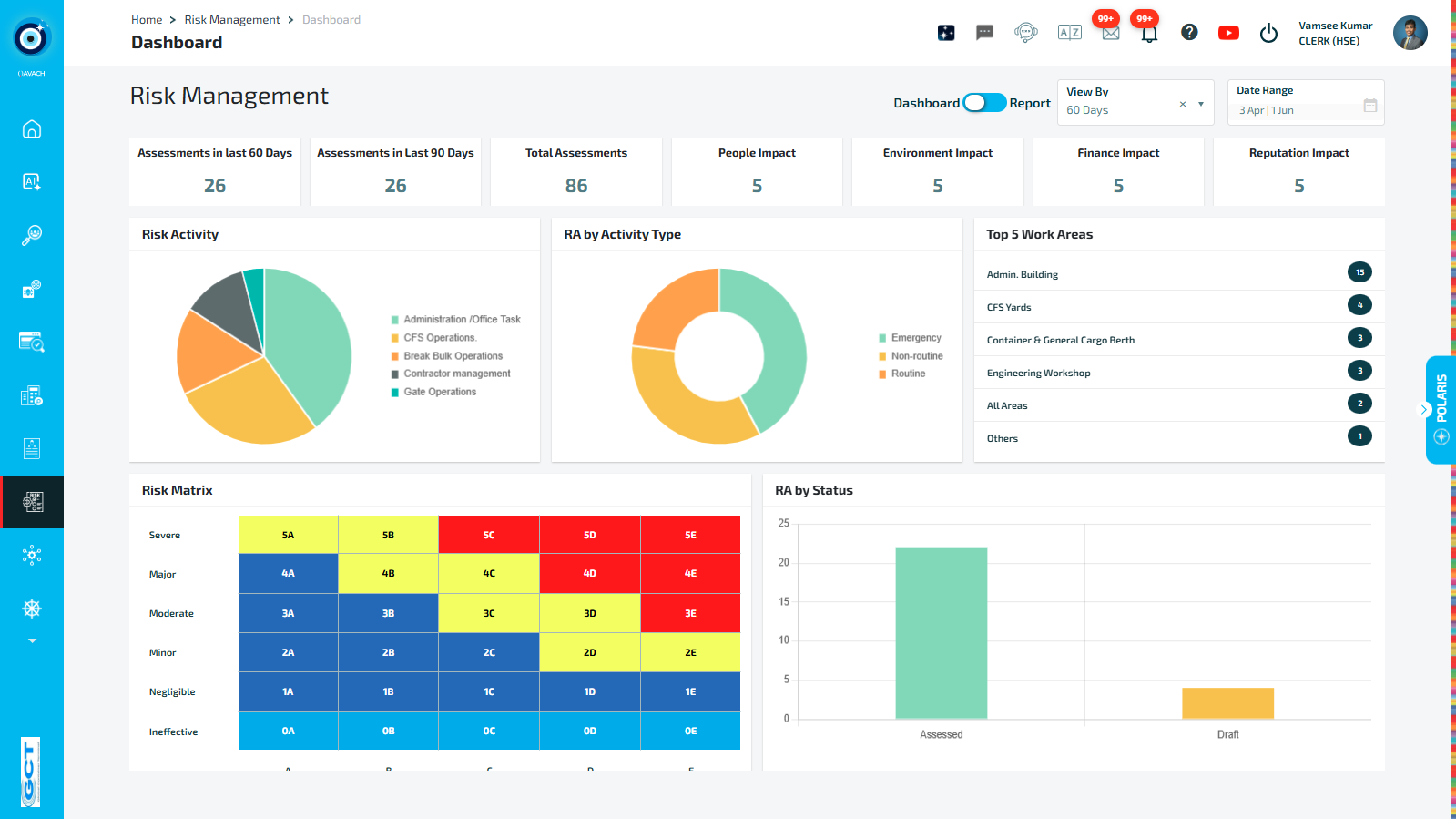The image size is (1456, 819).
Task: Click the 2D cell in Risk Matrix
Action: pyautogui.click(x=590, y=652)
